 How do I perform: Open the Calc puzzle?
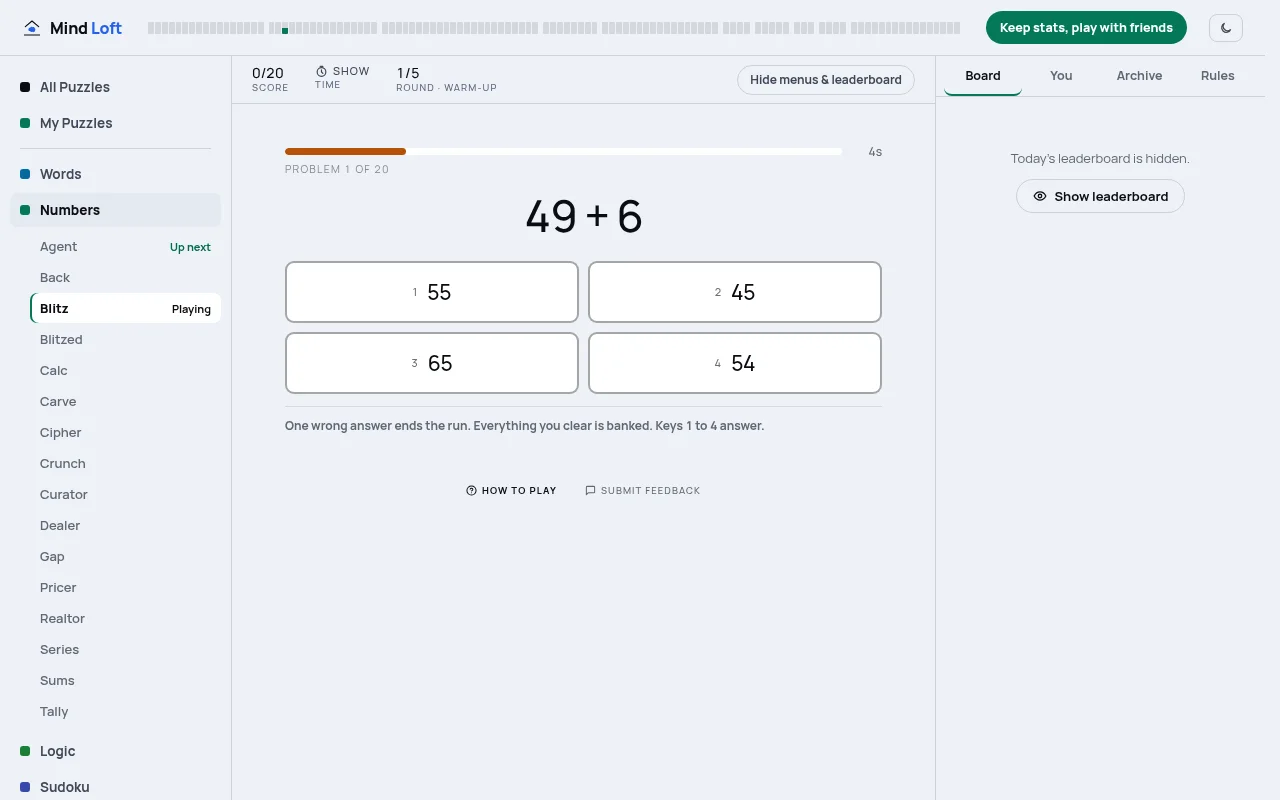125,371
